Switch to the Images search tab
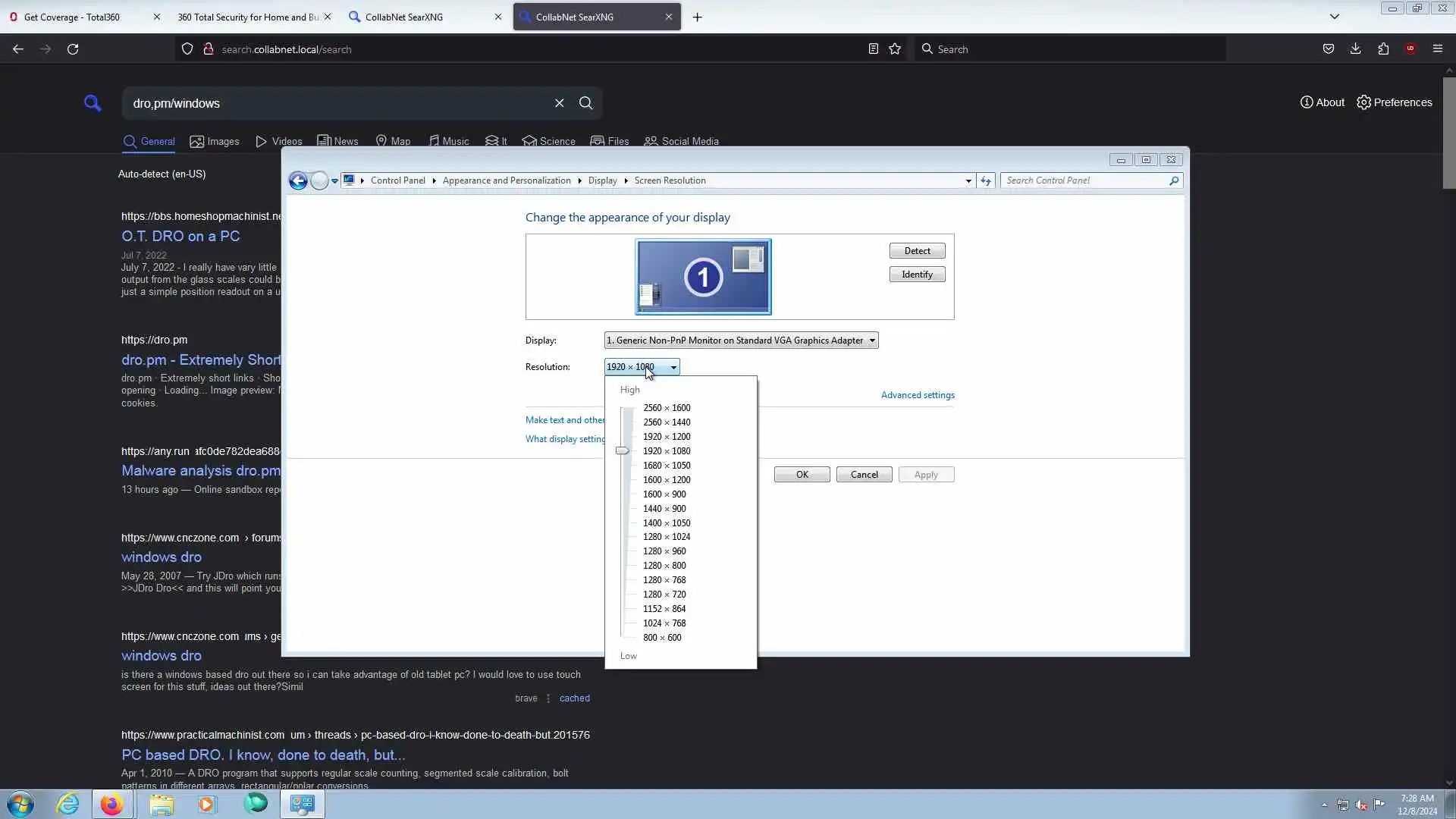Image resolution: width=1456 pixels, height=819 pixels. 215,142
